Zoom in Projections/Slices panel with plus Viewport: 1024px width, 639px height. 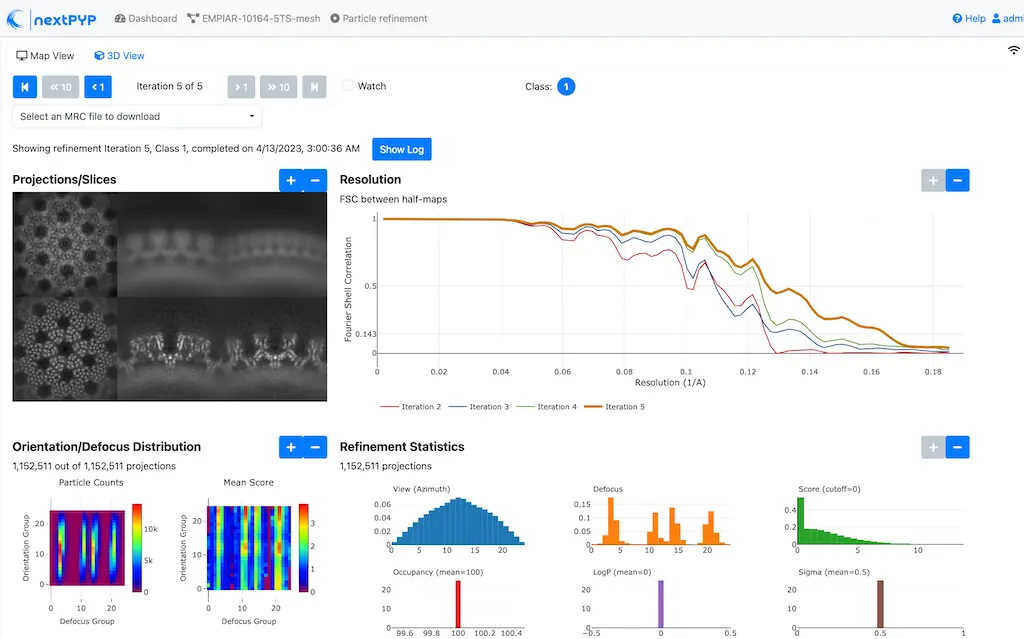pyautogui.click(x=291, y=180)
